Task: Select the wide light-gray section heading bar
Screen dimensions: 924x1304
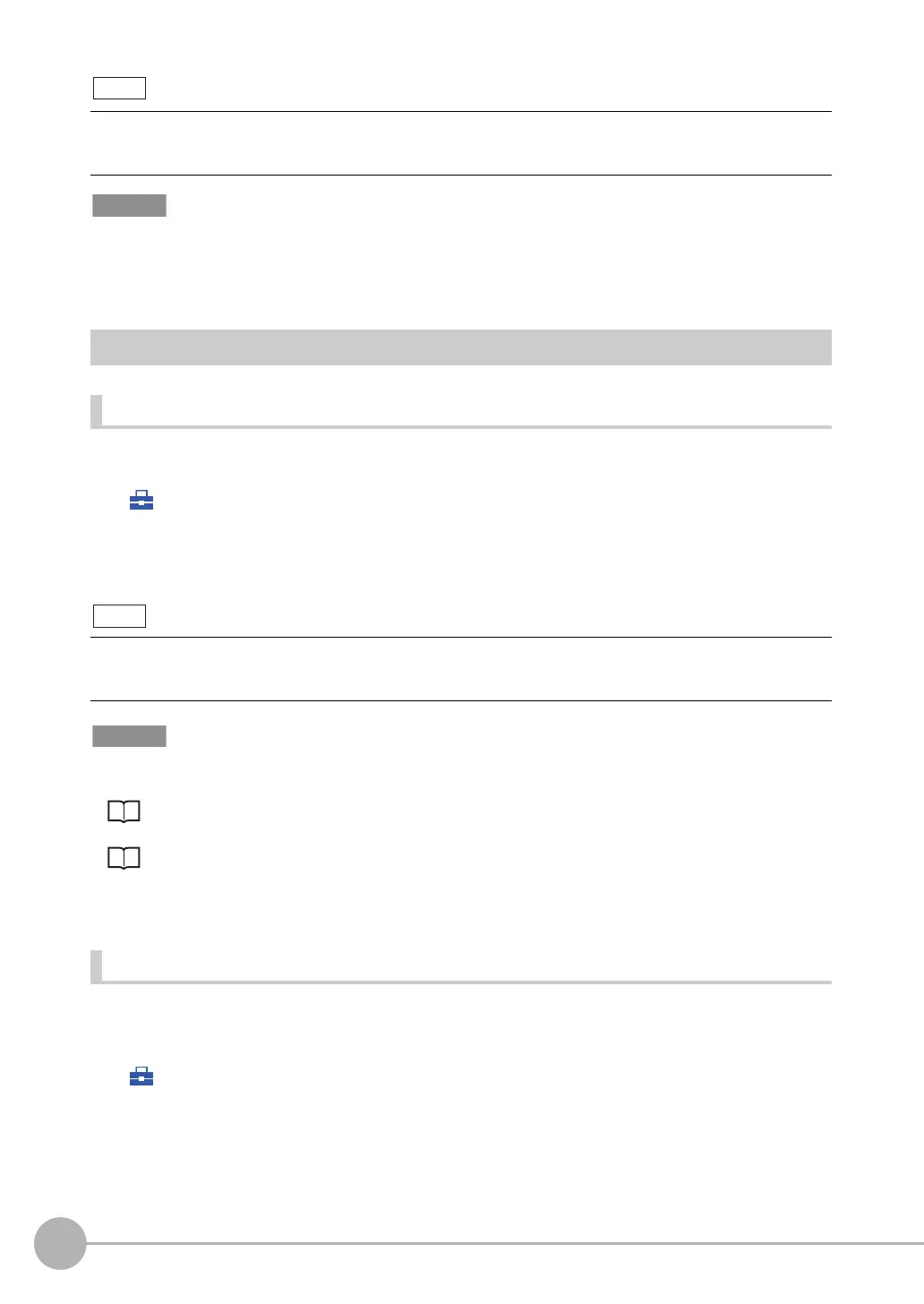Action: tap(461, 347)
